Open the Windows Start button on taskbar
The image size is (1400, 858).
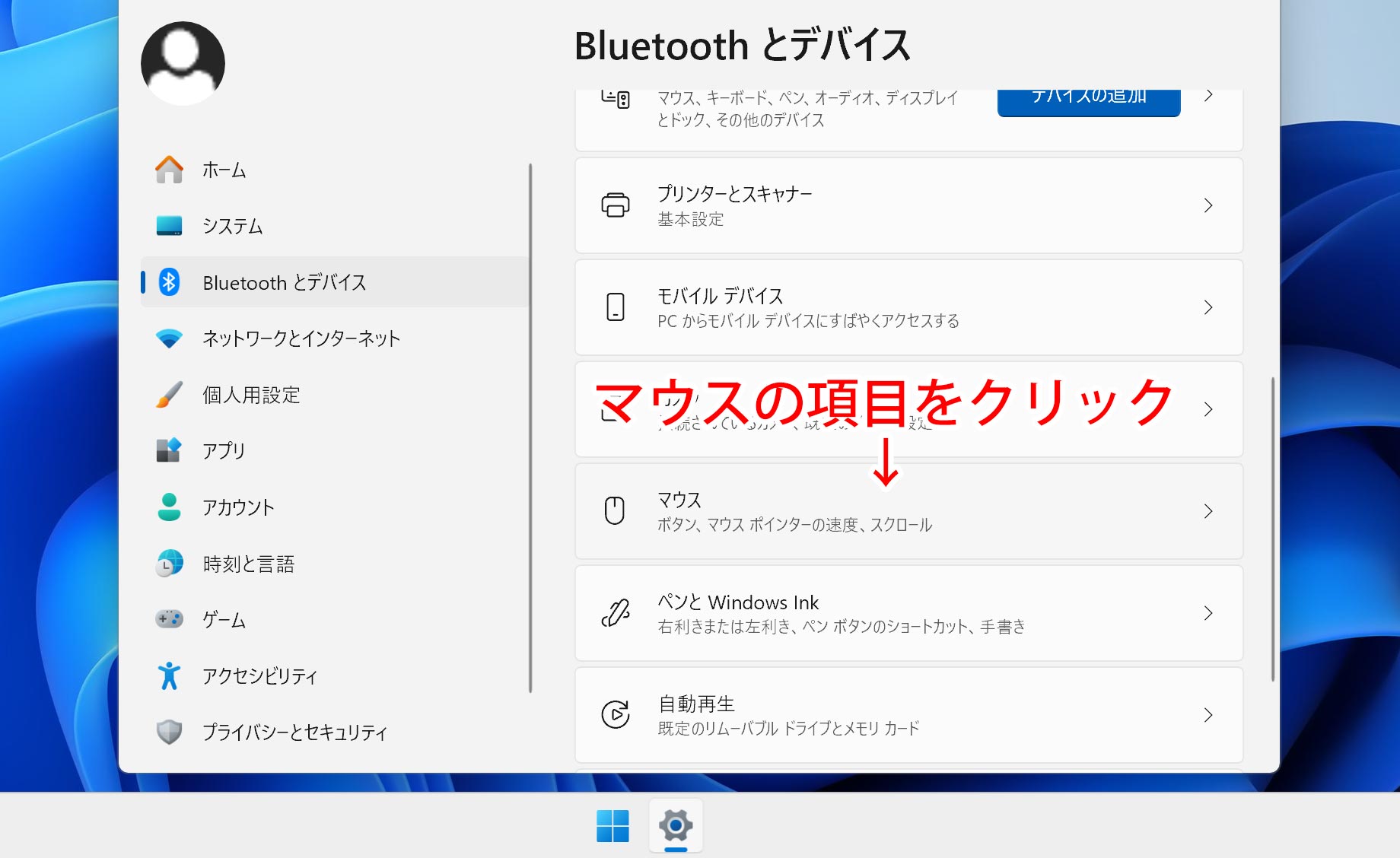coord(612,825)
